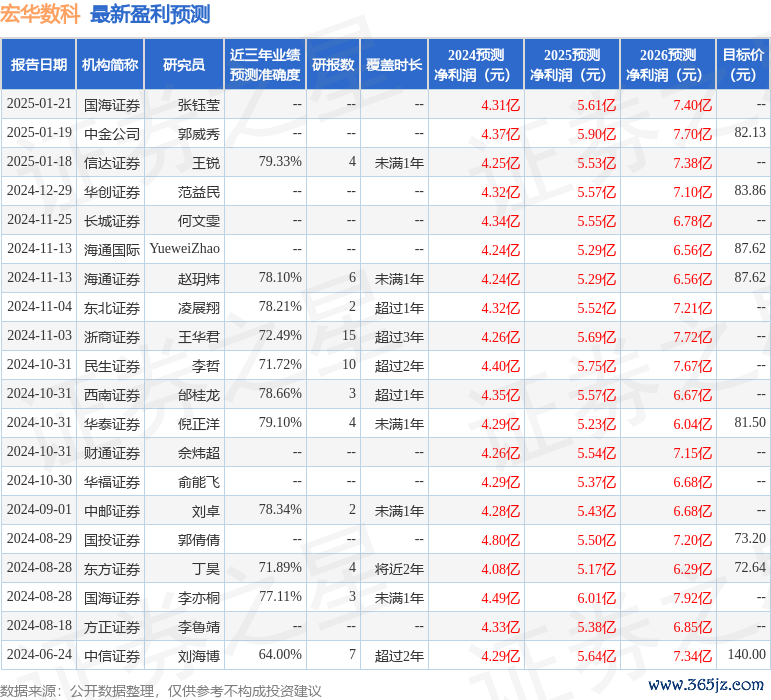This screenshot has width=771, height=700.
Task: Select the 近三年业绩预测准确度 column header
Action: coord(265,64)
